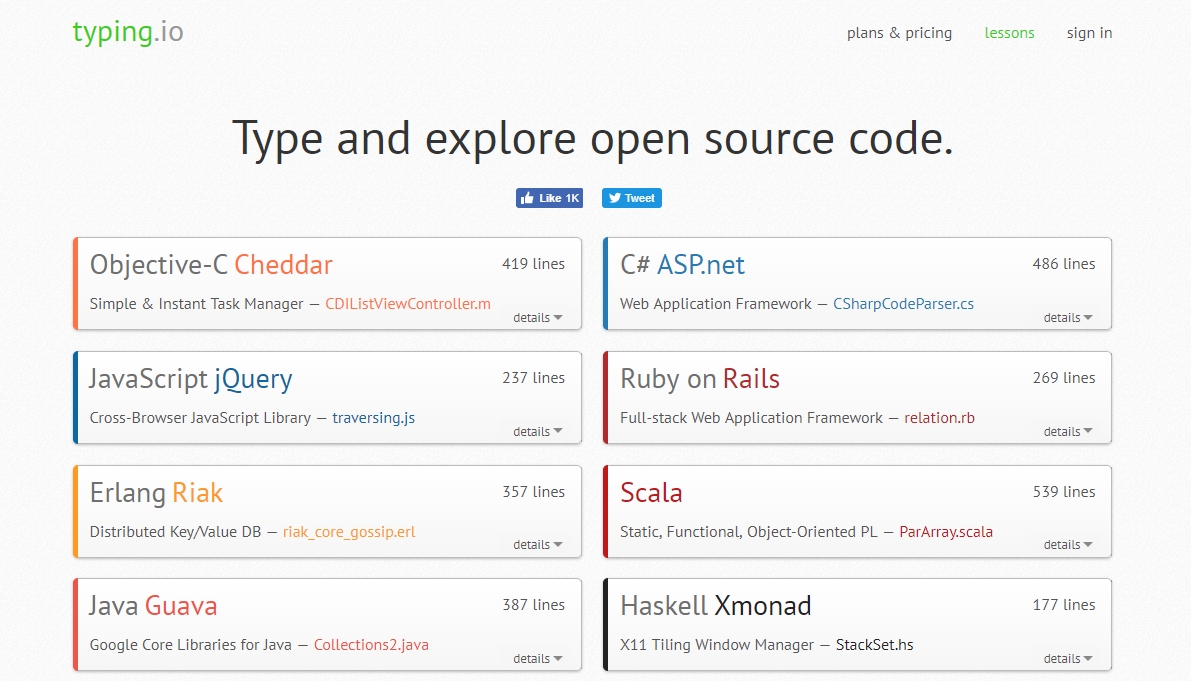The image size is (1191, 681).
Task: Click 'Cross-Browser JavaScript Library' description
Action: click(200, 418)
